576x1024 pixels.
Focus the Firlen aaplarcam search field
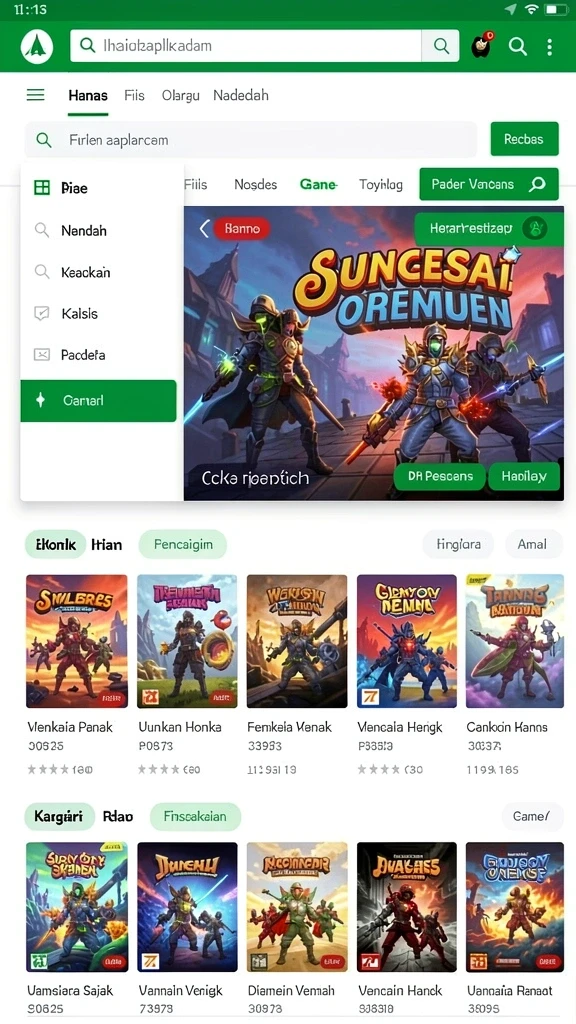click(x=251, y=140)
